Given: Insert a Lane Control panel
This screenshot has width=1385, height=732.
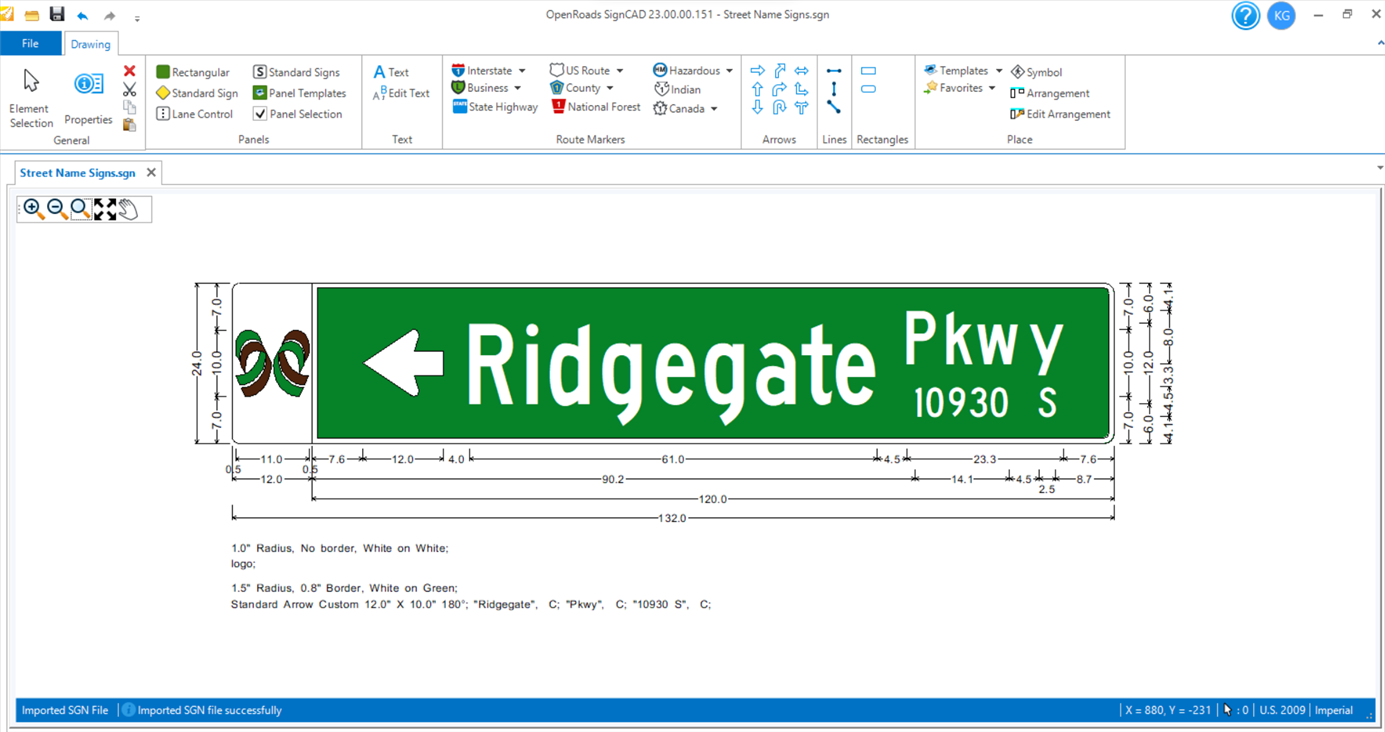Looking at the screenshot, I should pyautogui.click(x=195, y=114).
